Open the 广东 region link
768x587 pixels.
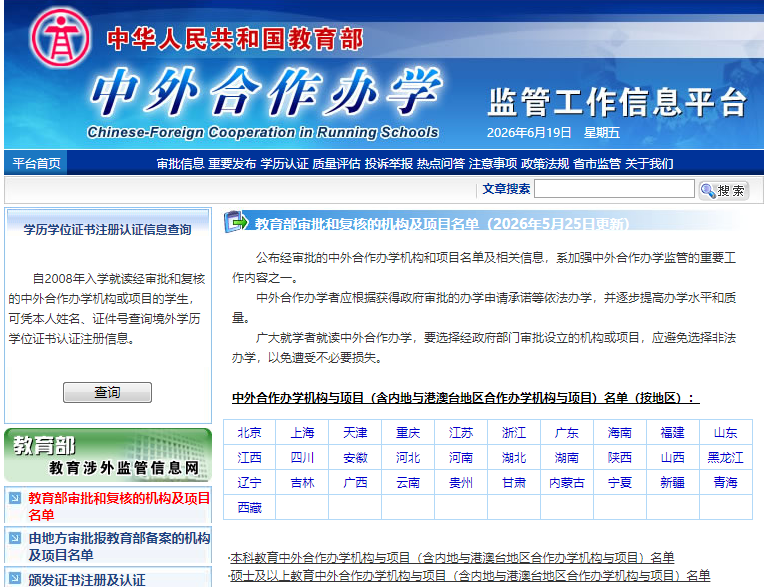567,433
